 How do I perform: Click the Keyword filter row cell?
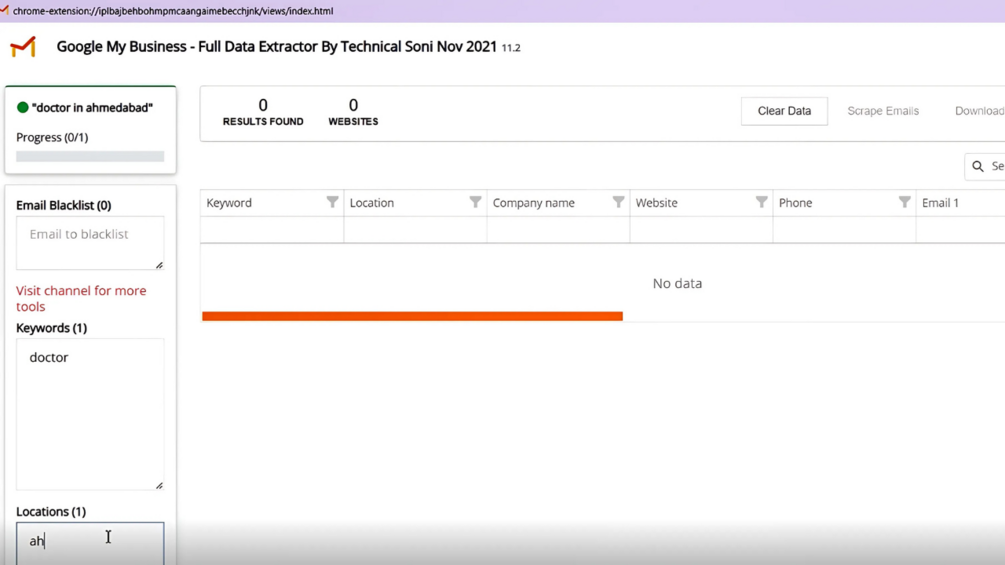coord(272,229)
